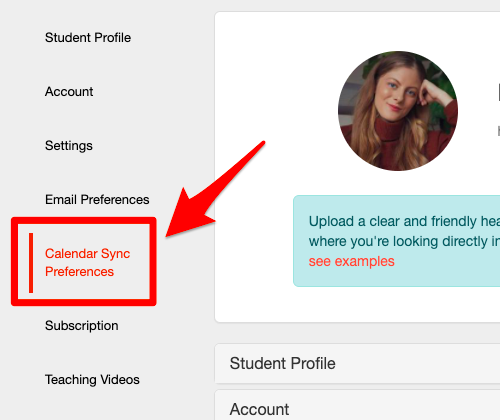This screenshot has width=500, height=420.
Task: Follow the red "see examples" link
Action: click(x=351, y=261)
